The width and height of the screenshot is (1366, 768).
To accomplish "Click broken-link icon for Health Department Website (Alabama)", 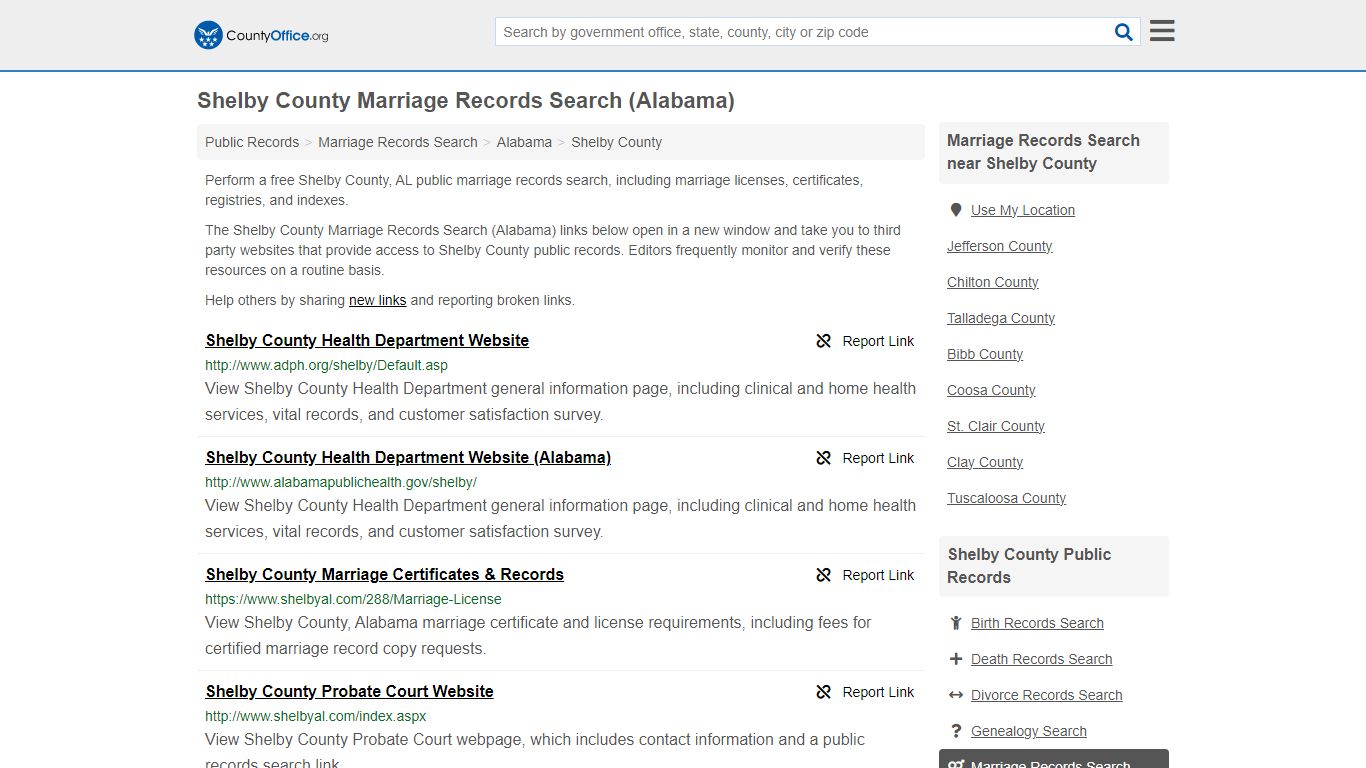I will (824, 458).
